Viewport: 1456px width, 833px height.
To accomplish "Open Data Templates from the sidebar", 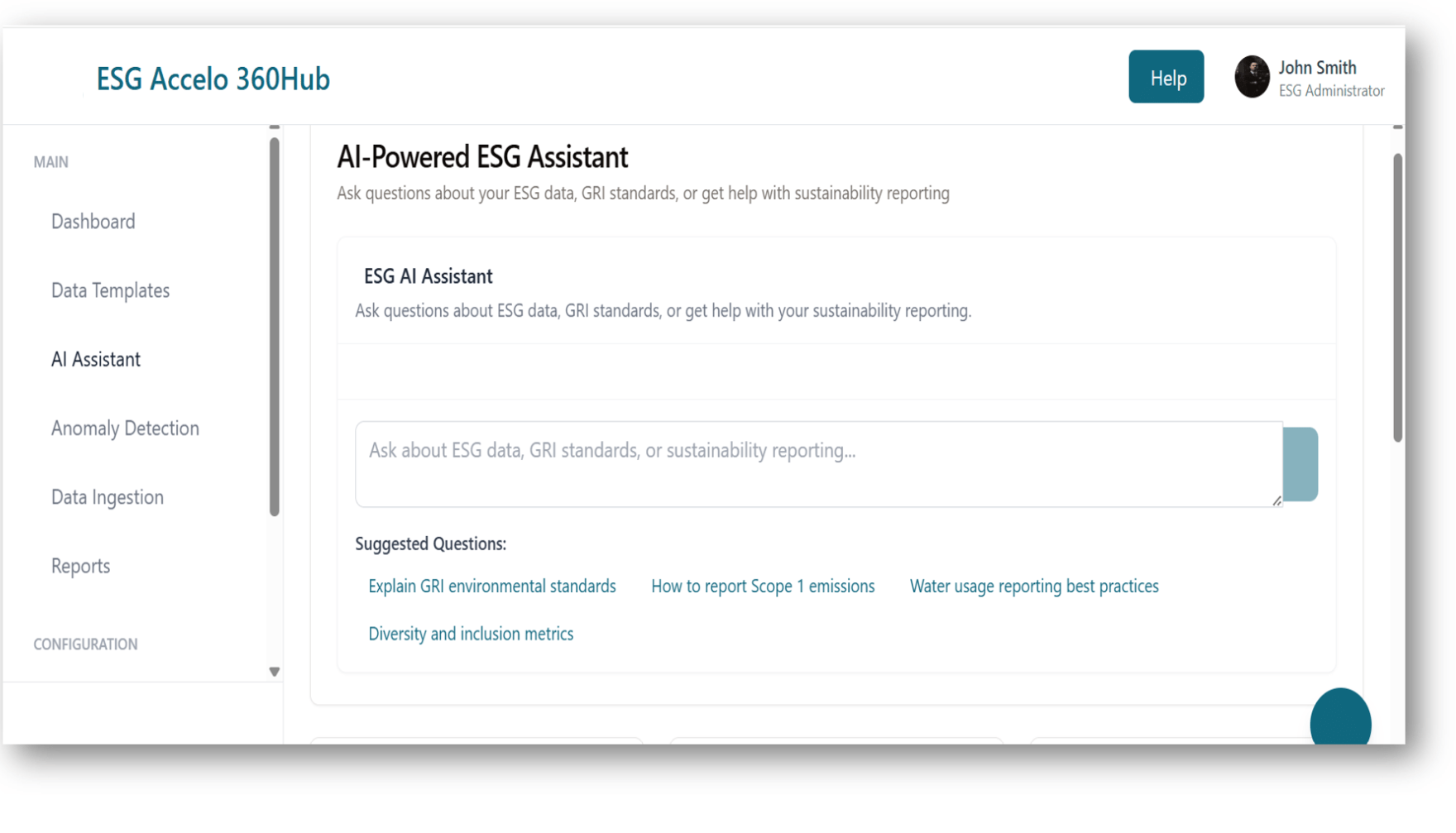I will click(x=110, y=290).
